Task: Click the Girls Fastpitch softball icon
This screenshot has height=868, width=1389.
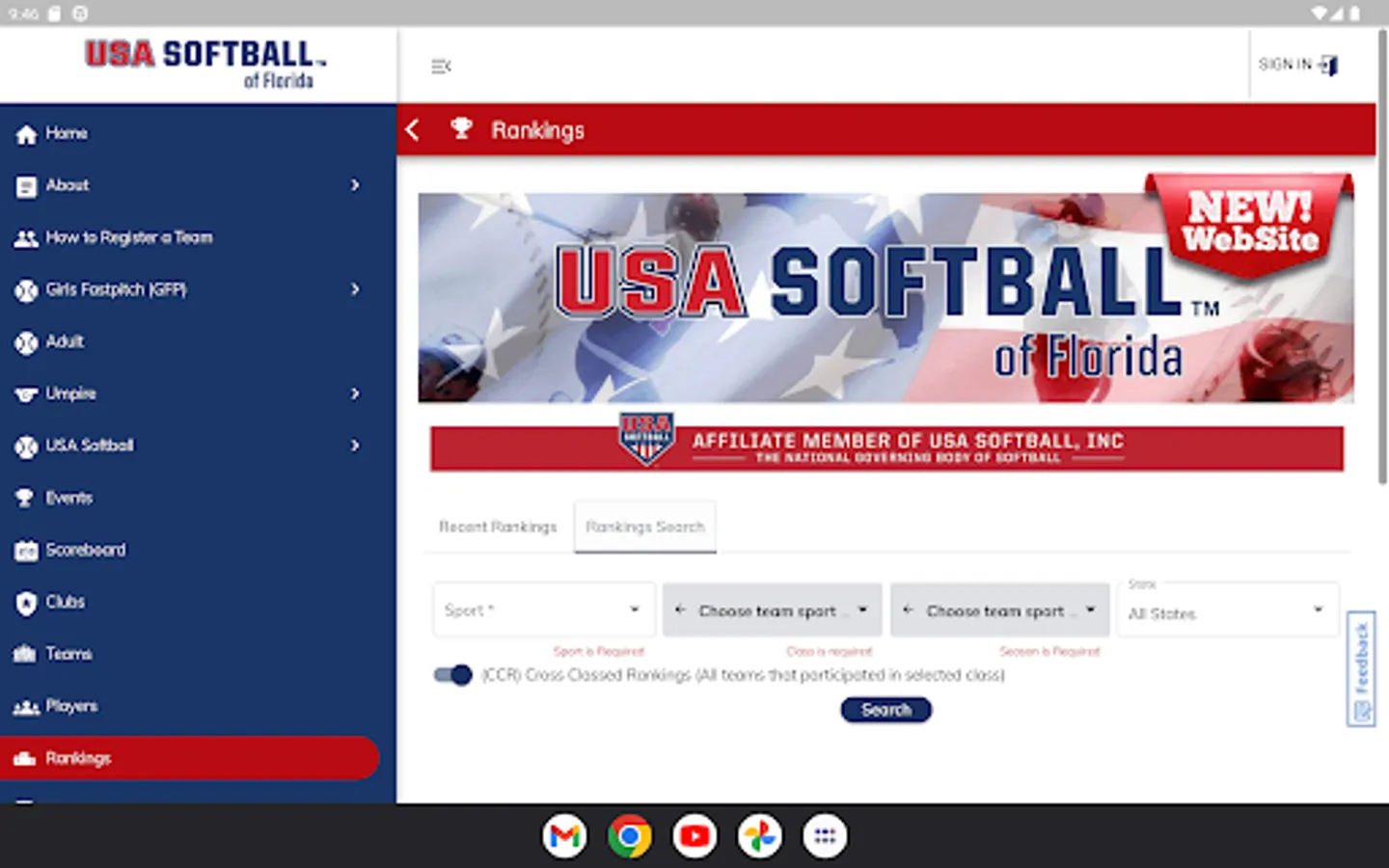Action: 26,290
